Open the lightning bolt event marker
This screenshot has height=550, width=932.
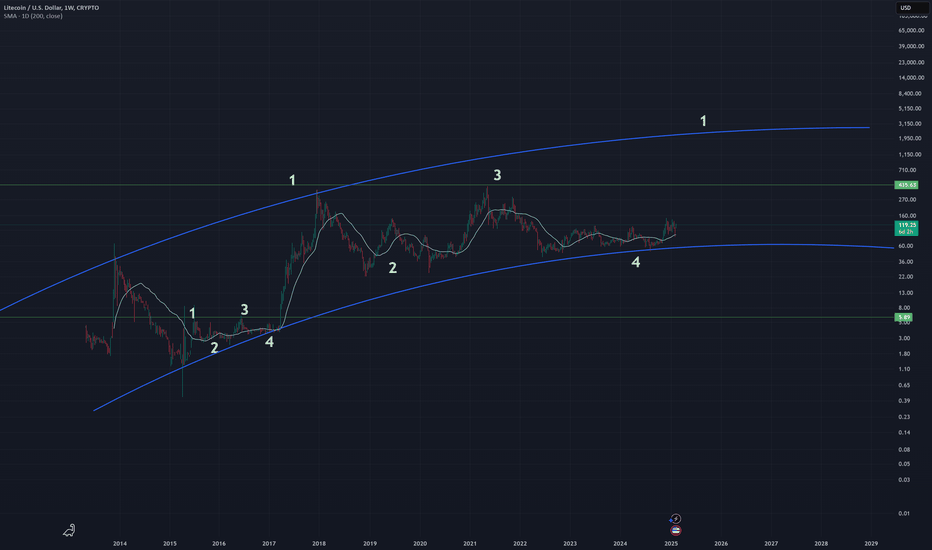tap(676, 519)
